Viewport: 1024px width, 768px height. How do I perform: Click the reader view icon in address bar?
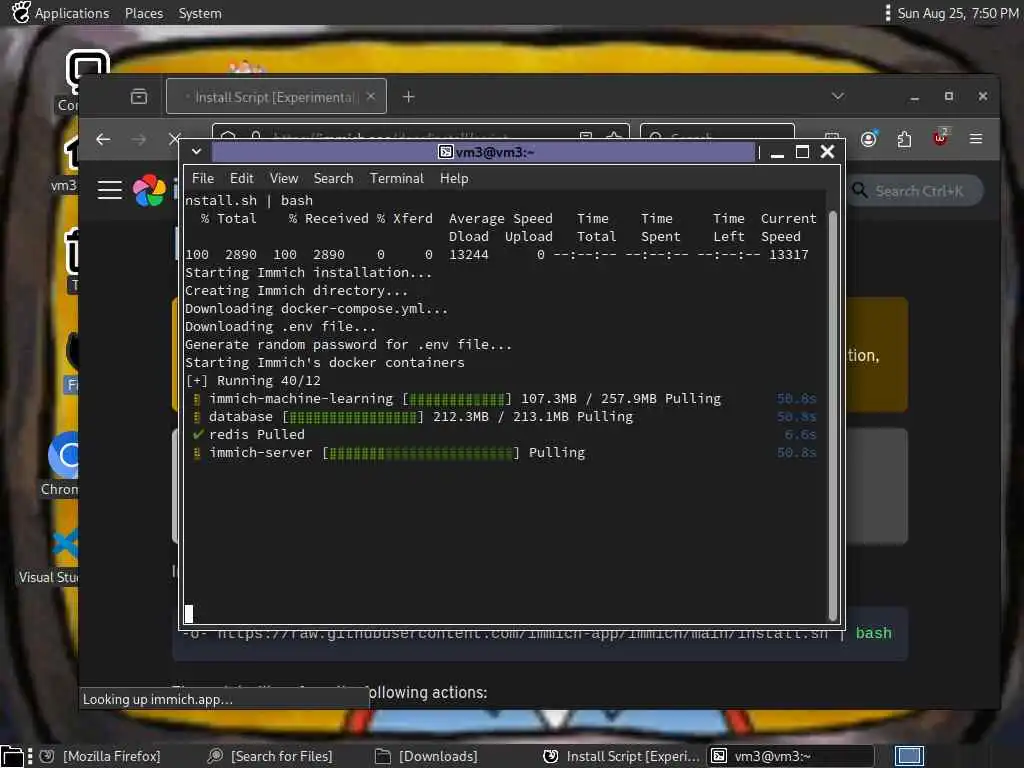click(586, 136)
